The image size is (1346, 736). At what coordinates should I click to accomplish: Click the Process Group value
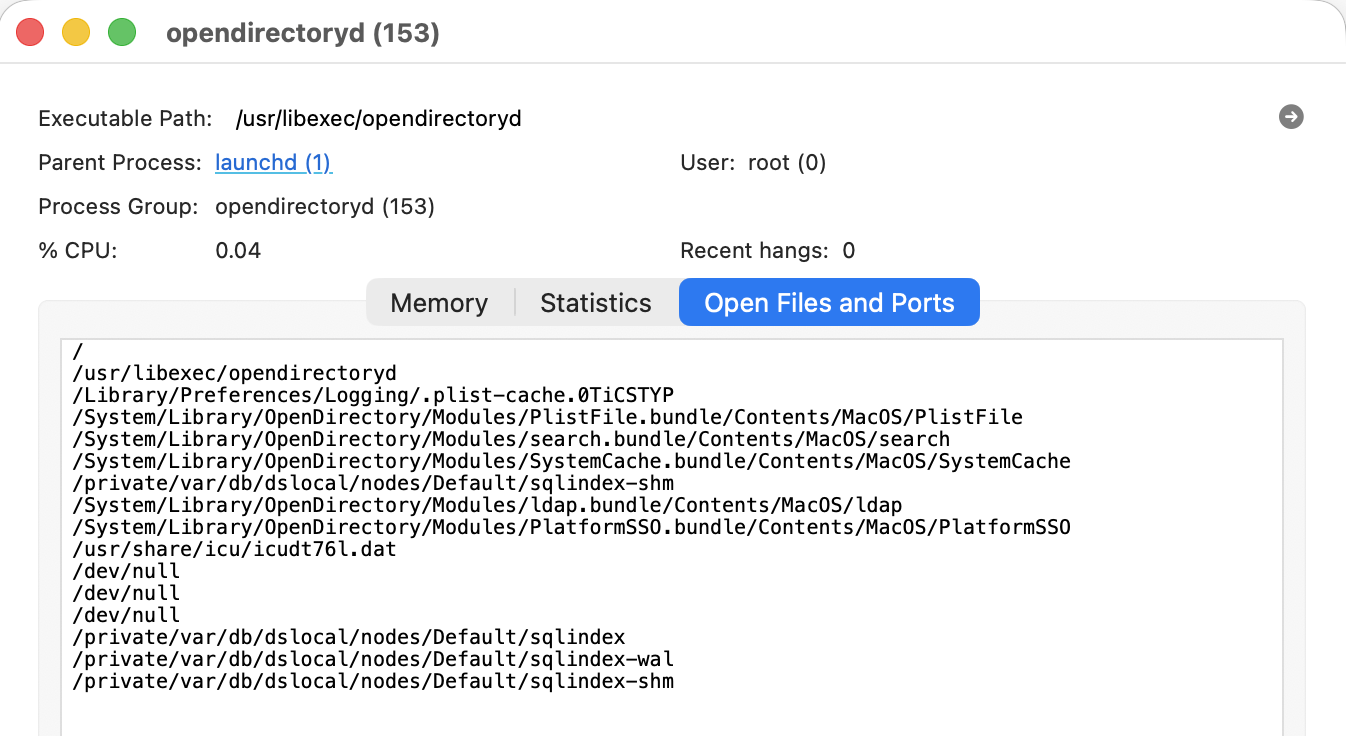click(x=325, y=207)
